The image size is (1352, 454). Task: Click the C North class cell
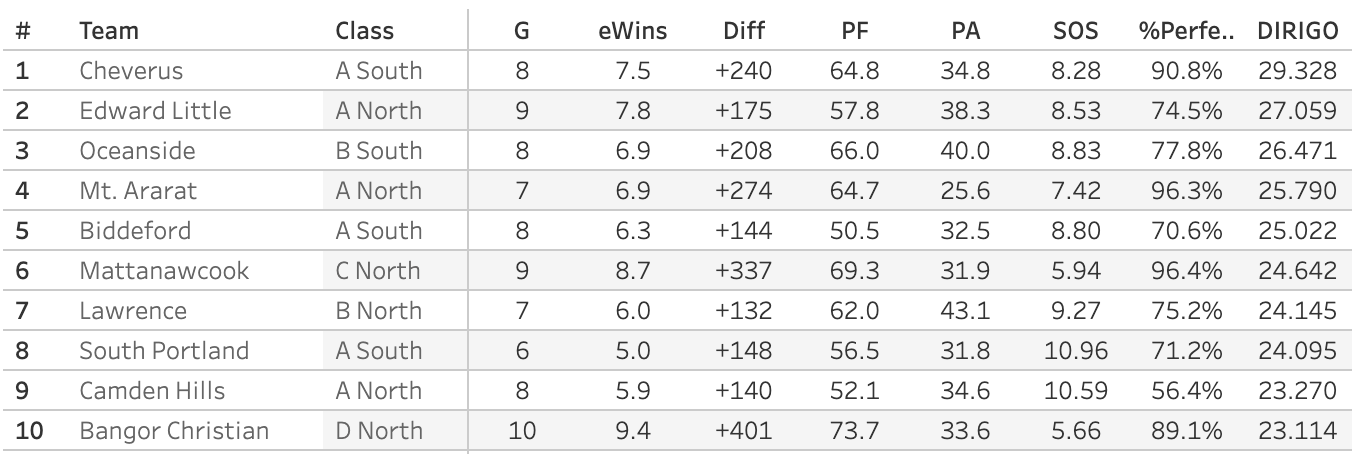tap(379, 271)
